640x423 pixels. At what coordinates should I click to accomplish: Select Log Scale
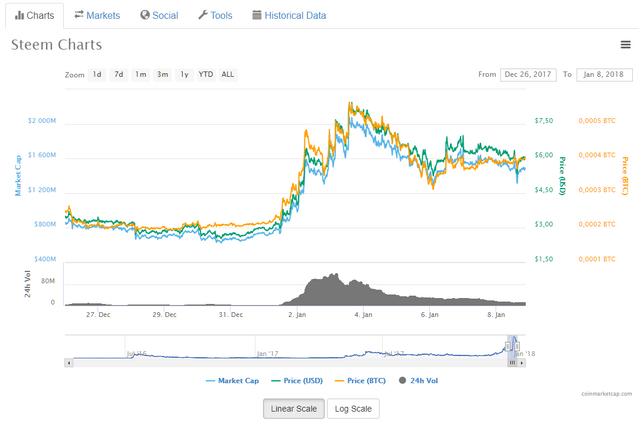(x=353, y=409)
